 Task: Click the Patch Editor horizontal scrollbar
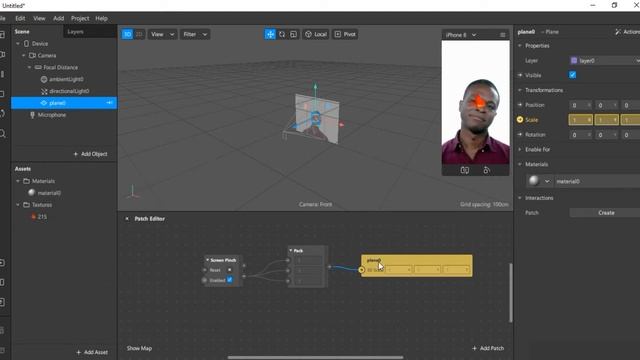click(x=315, y=357)
